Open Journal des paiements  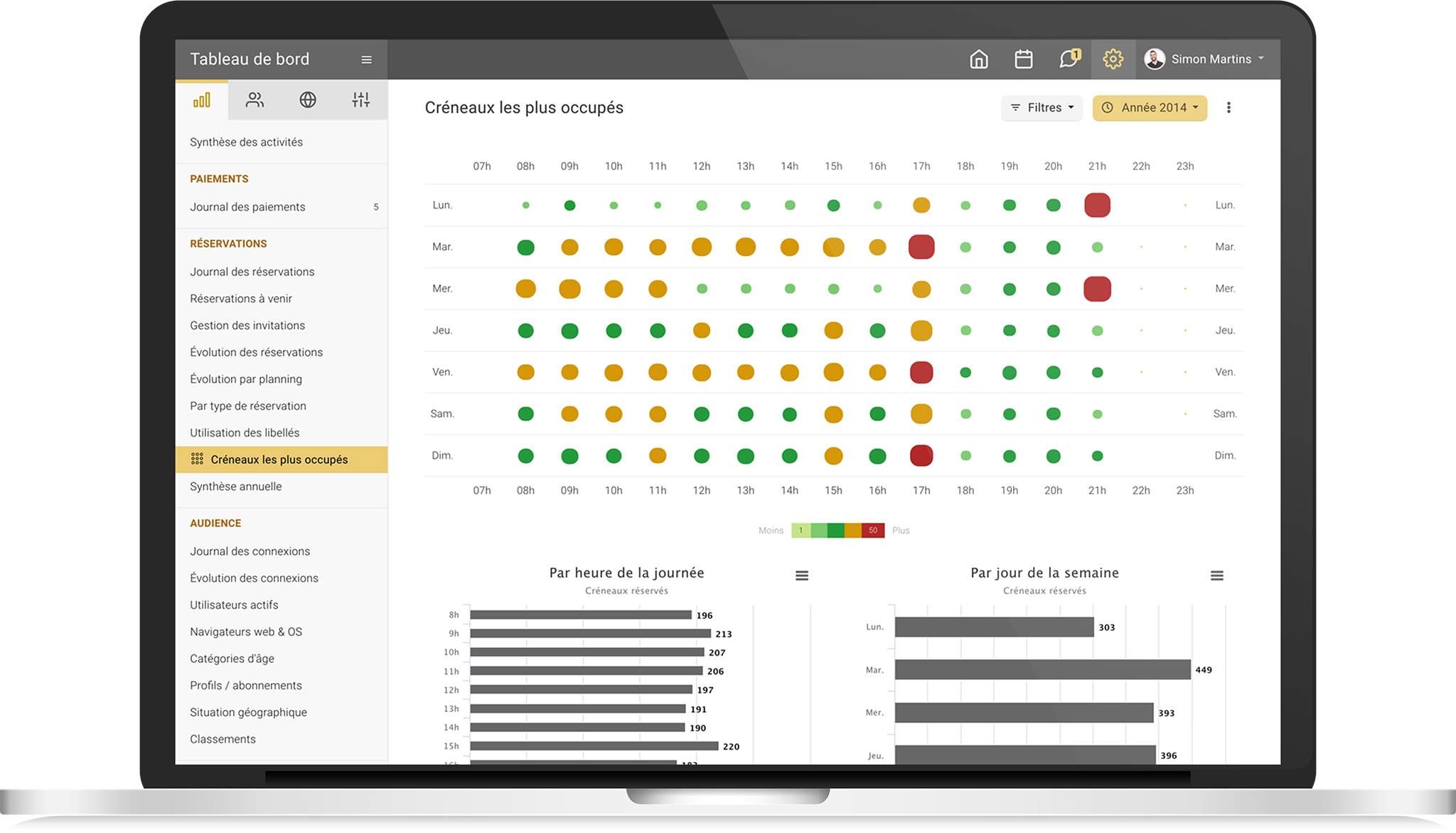[x=247, y=207]
